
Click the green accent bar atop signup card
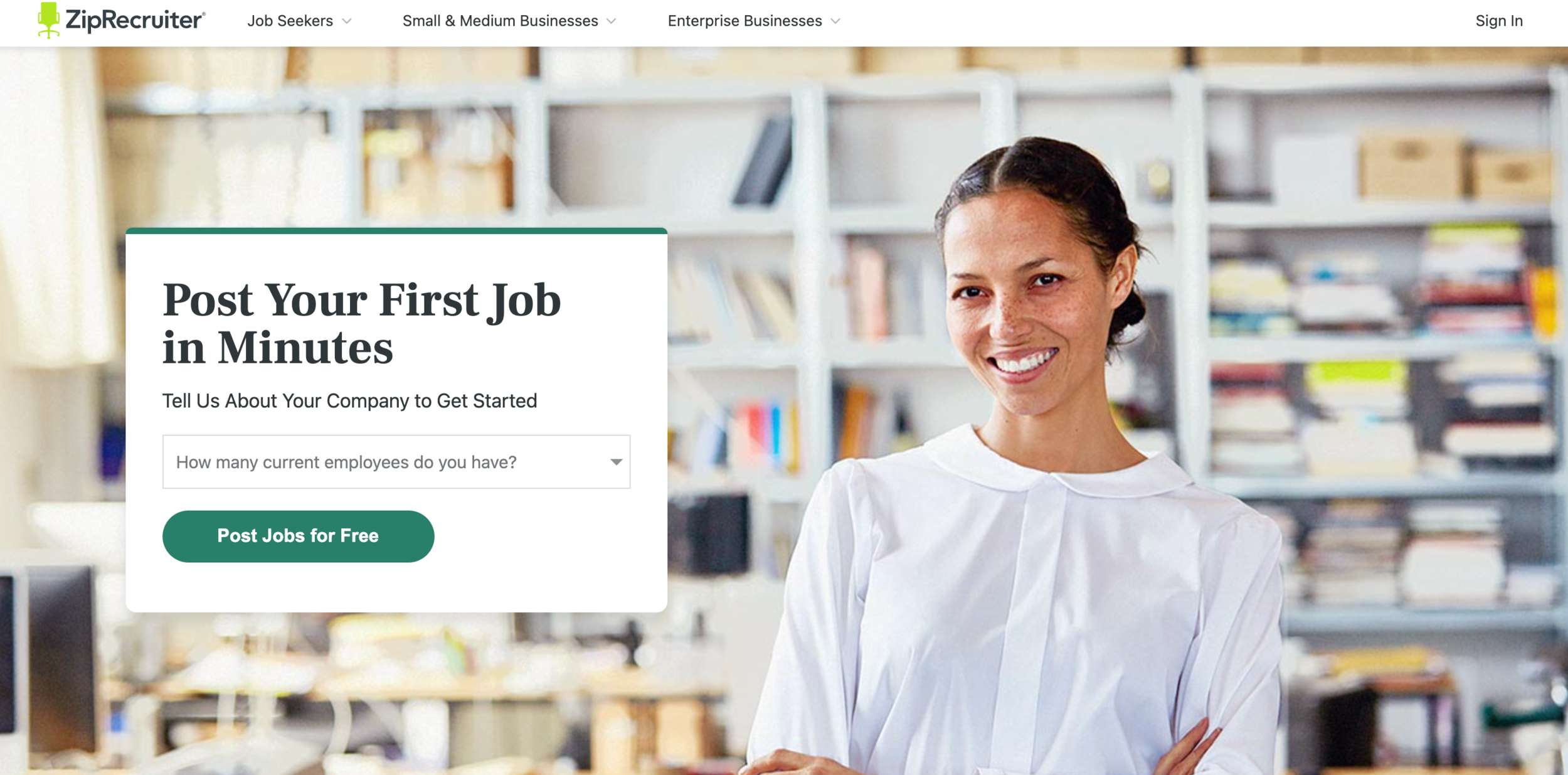[x=396, y=230]
